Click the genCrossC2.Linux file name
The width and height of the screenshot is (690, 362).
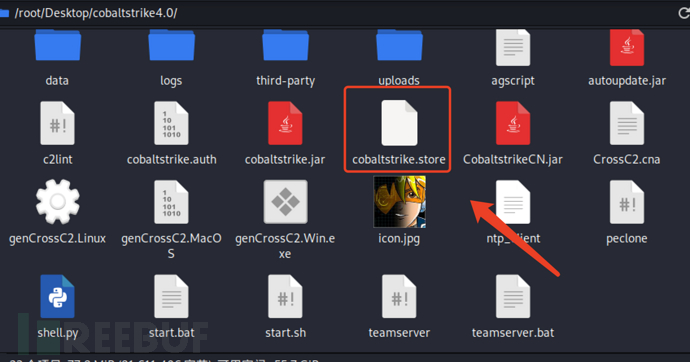(57, 238)
